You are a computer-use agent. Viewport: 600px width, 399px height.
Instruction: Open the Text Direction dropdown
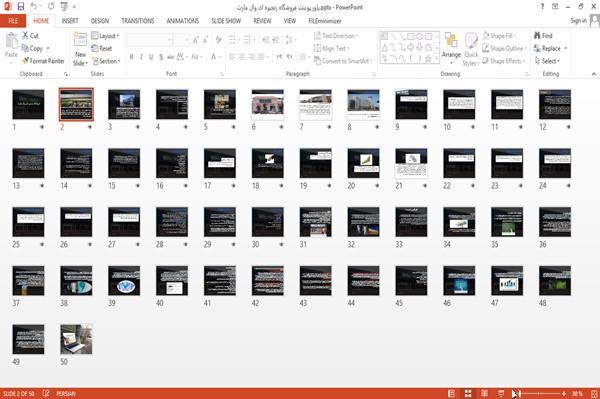pos(336,36)
